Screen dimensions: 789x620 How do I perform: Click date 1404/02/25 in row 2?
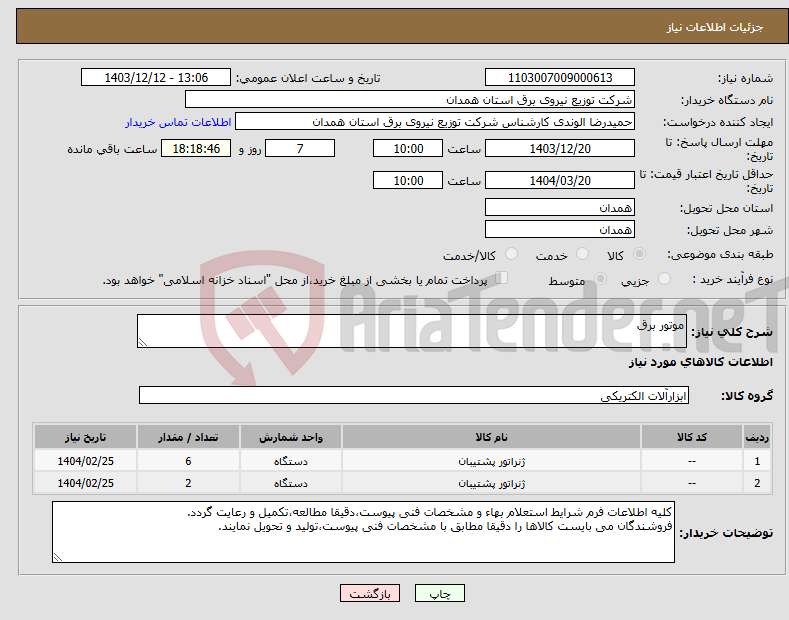tap(86, 483)
